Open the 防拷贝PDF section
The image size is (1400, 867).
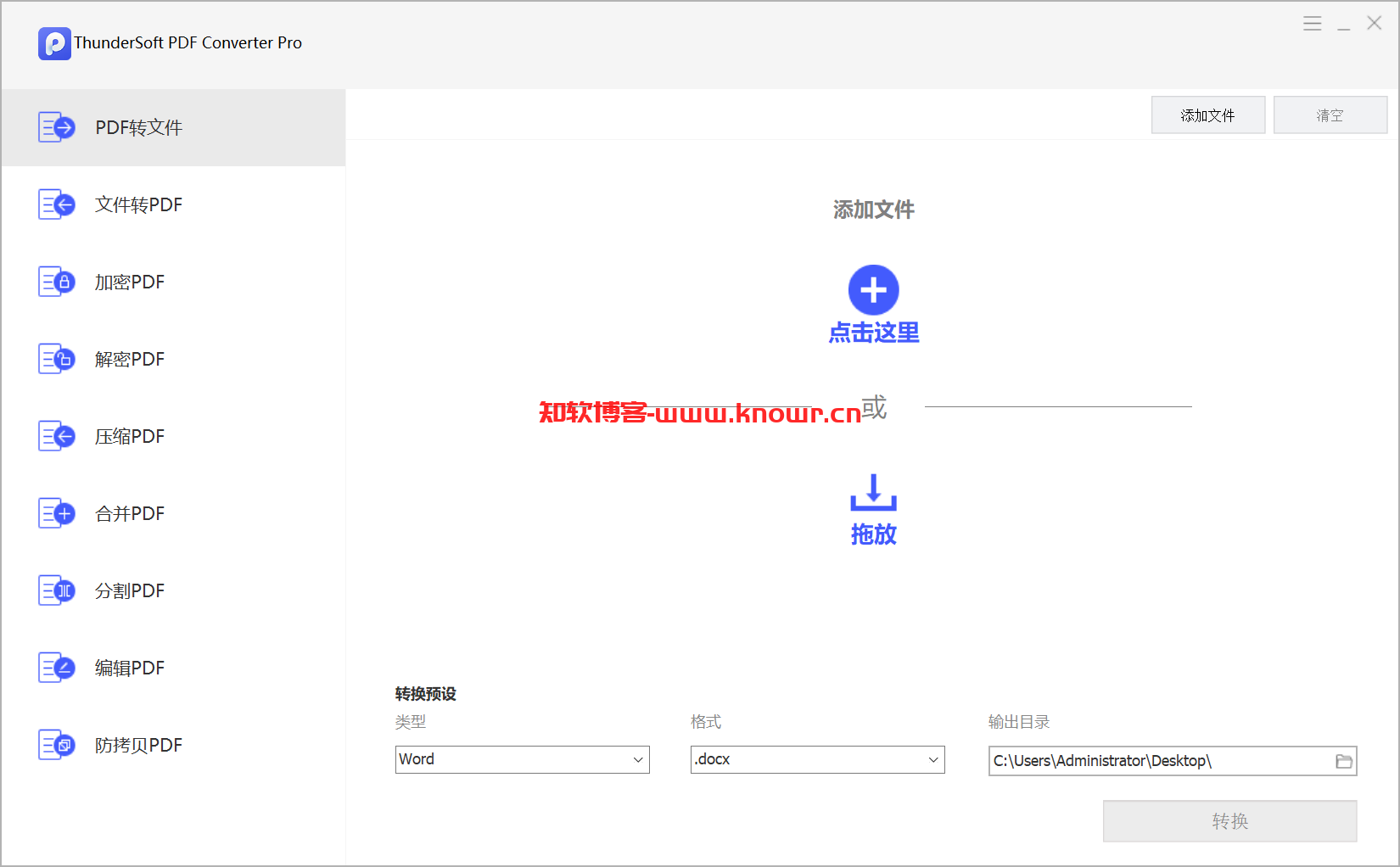click(173, 745)
